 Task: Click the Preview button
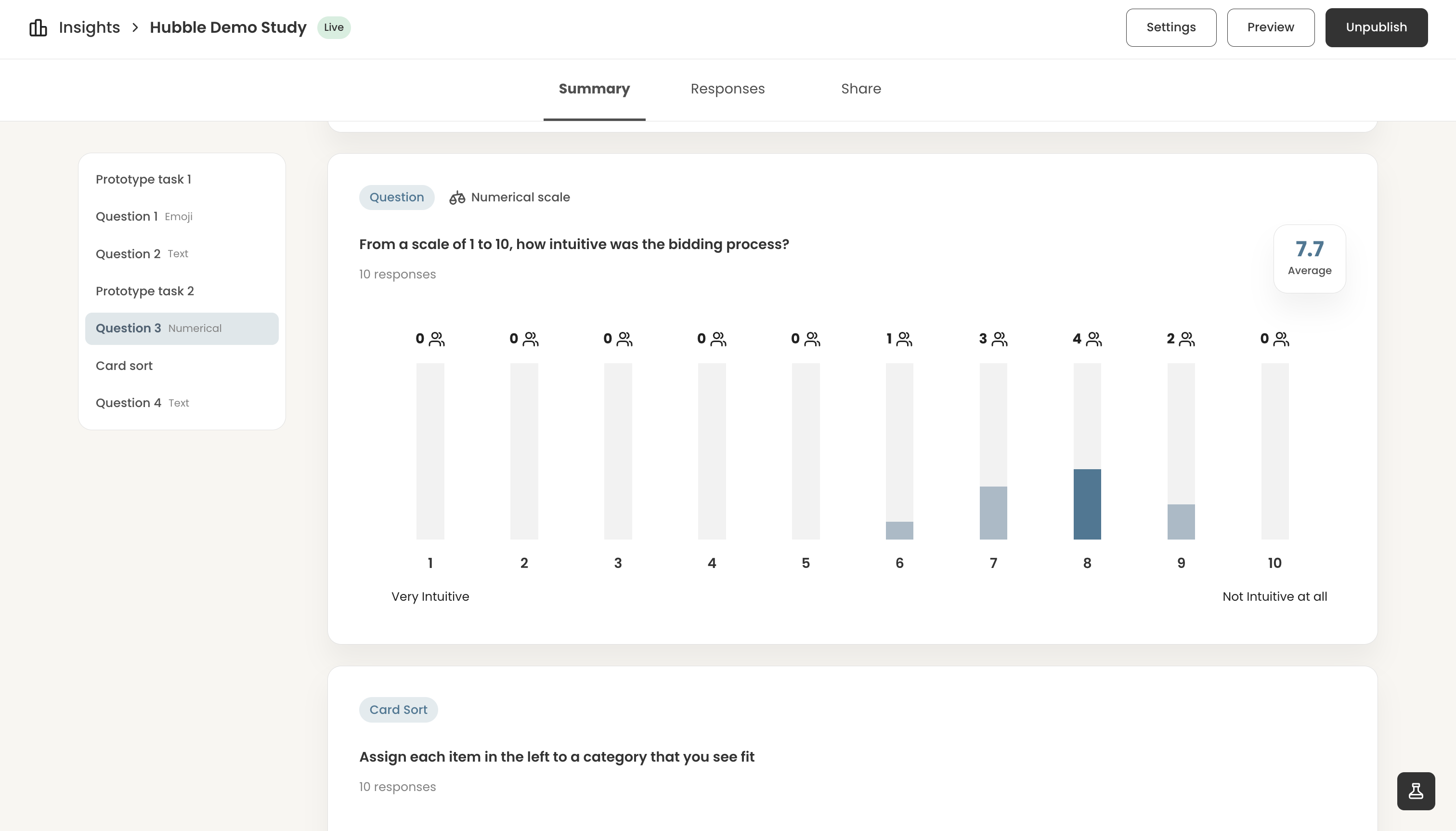tap(1271, 27)
